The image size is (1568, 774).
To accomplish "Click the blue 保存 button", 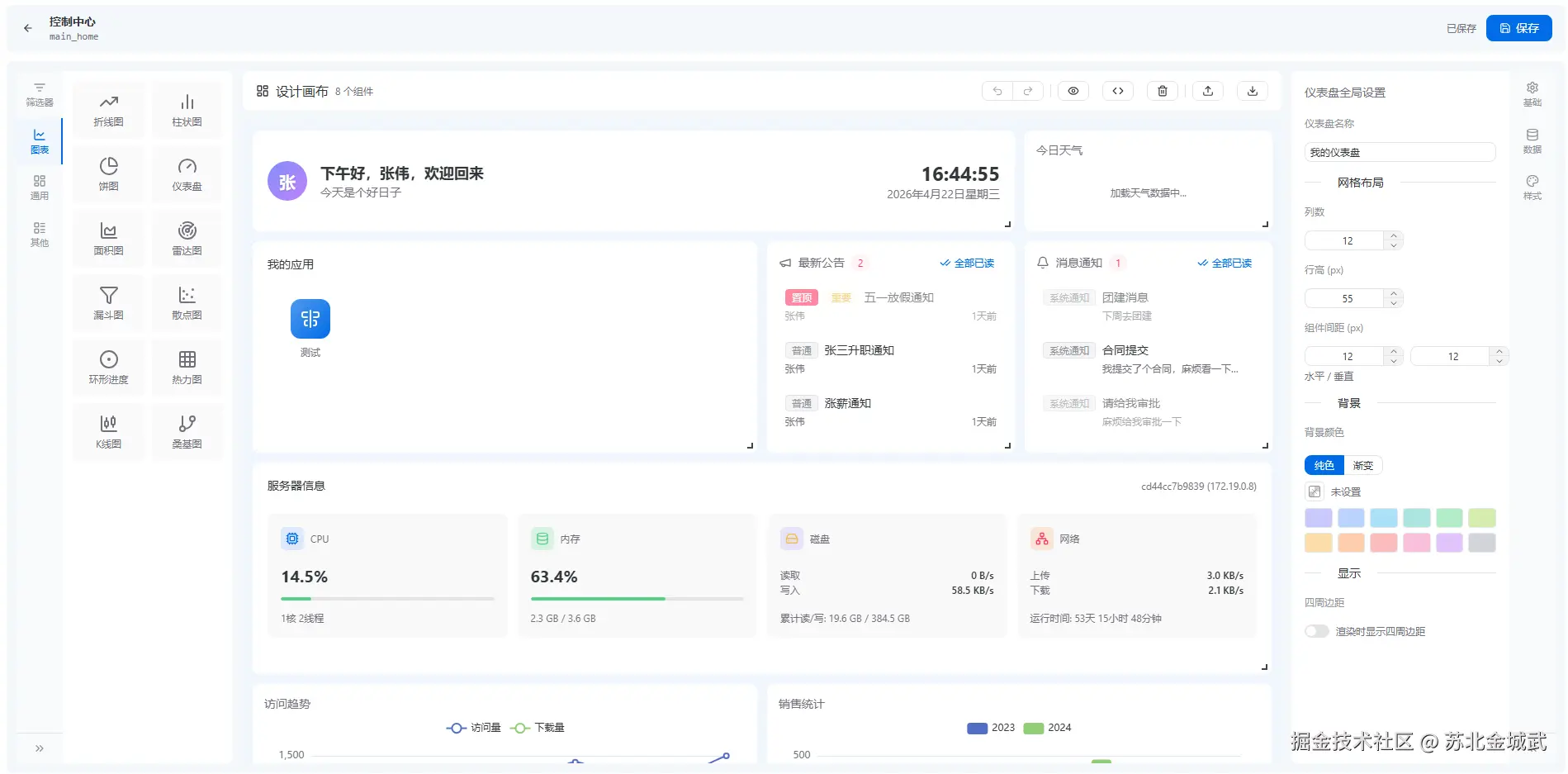I will click(x=1519, y=28).
